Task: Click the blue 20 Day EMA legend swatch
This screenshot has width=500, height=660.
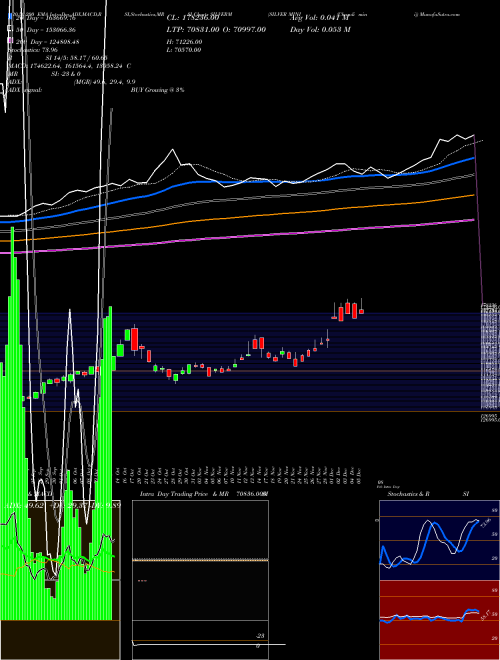Action: pos(11,17)
